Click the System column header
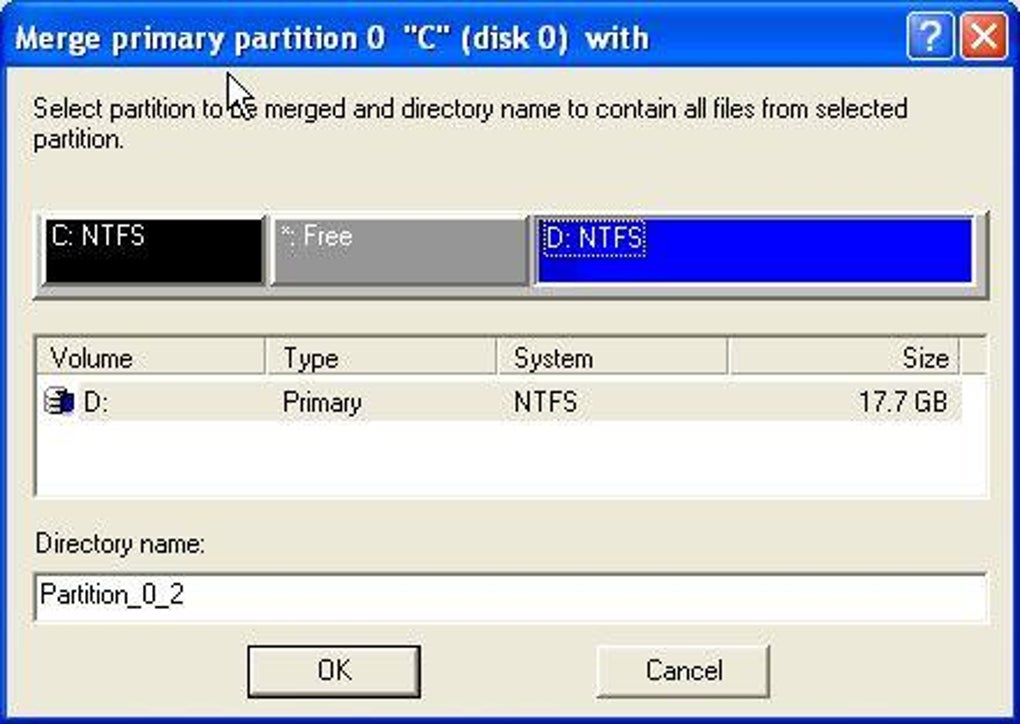Image resolution: width=1020 pixels, height=724 pixels. (x=612, y=358)
